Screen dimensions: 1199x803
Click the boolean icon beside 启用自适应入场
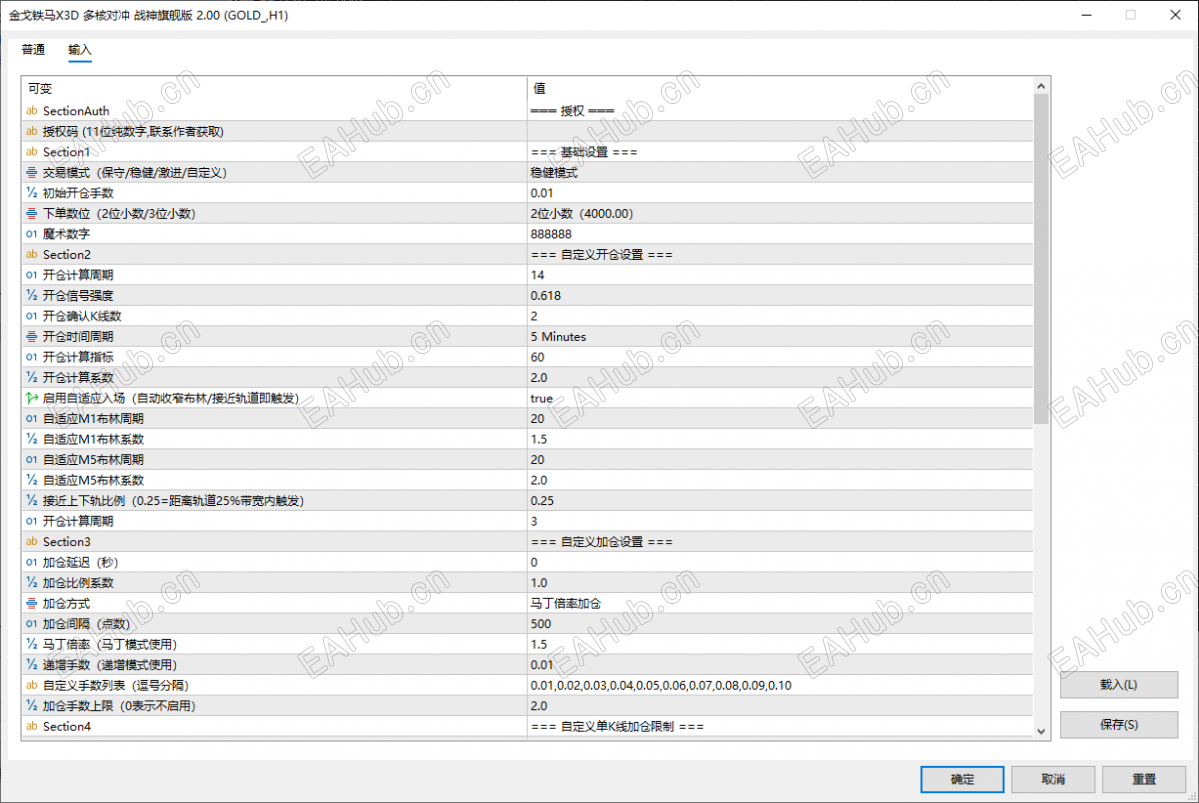tap(31, 398)
